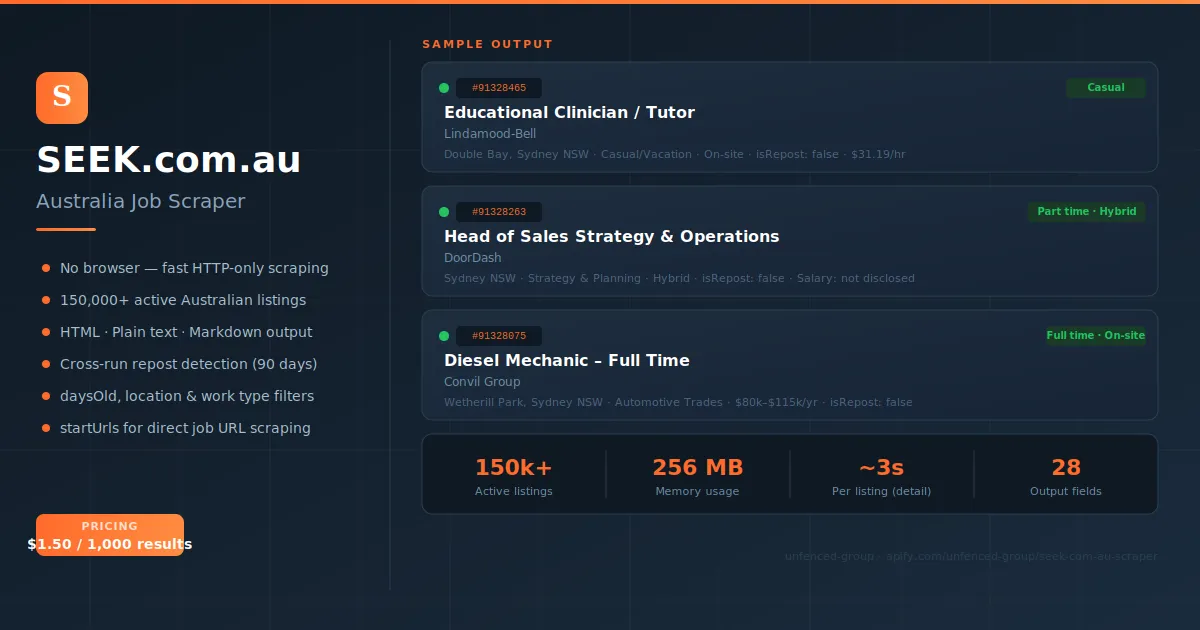Click the pricing $1.50 / 1,000 results button
The width and height of the screenshot is (1200, 630).
tap(110, 535)
